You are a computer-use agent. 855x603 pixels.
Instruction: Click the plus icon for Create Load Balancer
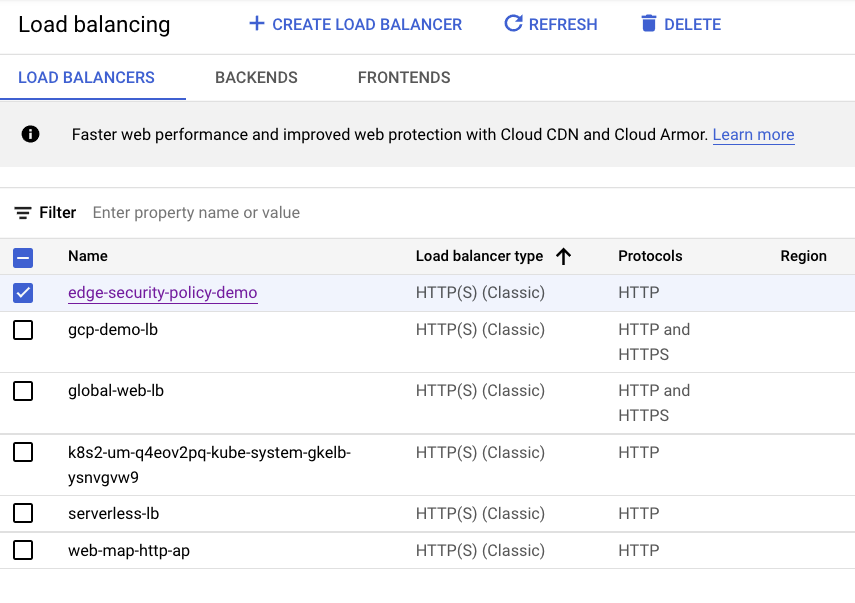pyautogui.click(x=257, y=23)
